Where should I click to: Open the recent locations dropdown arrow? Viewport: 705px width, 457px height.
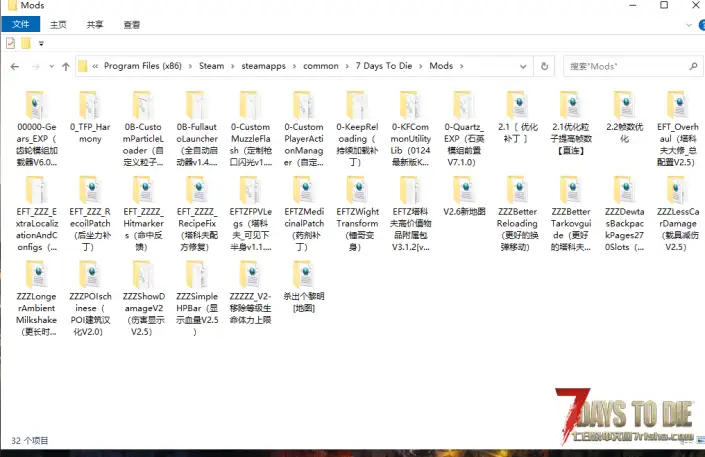52,67
